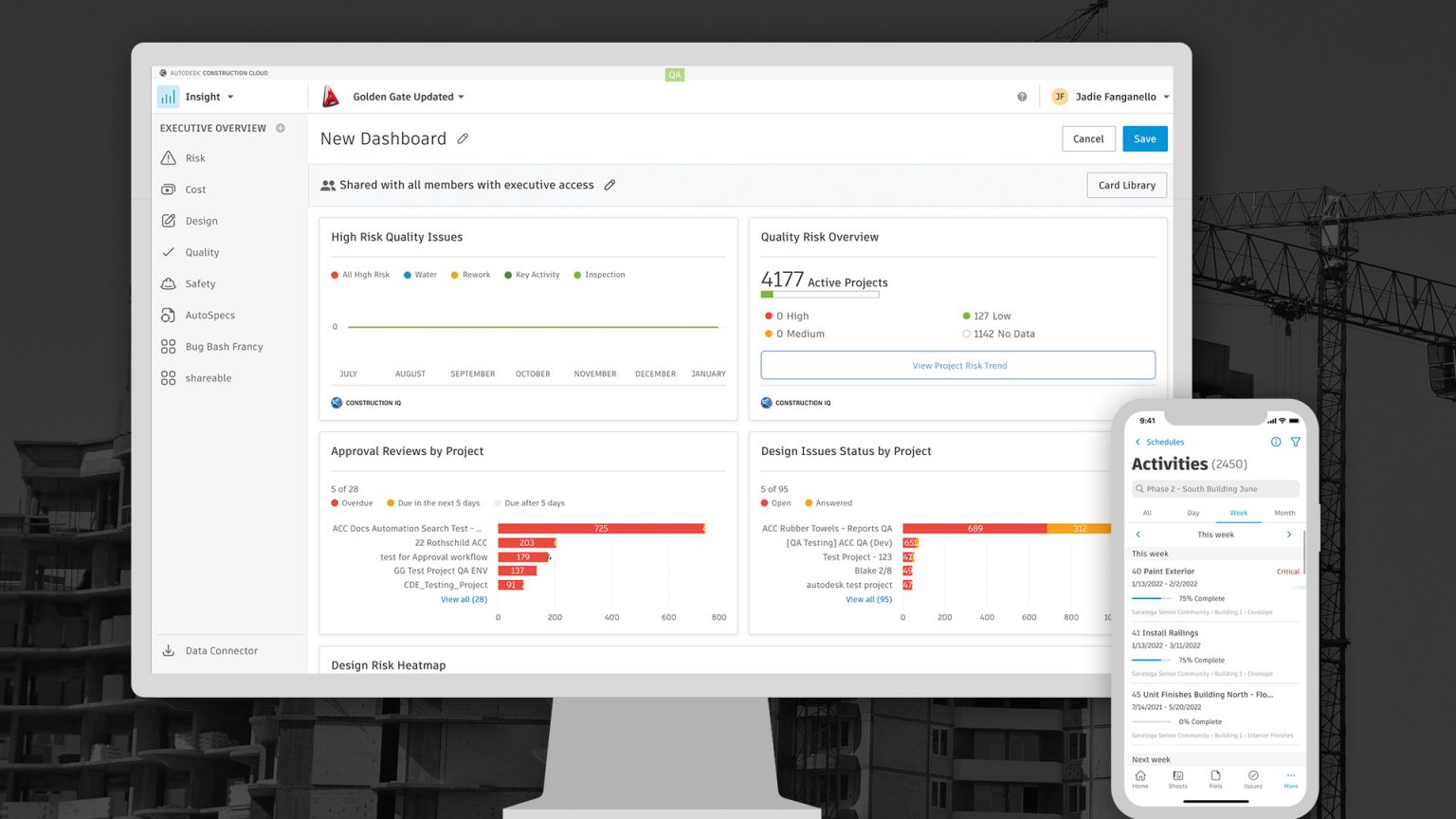Switch to the Month tab on phone
Viewport: 1456px width, 819px height.
1284,513
